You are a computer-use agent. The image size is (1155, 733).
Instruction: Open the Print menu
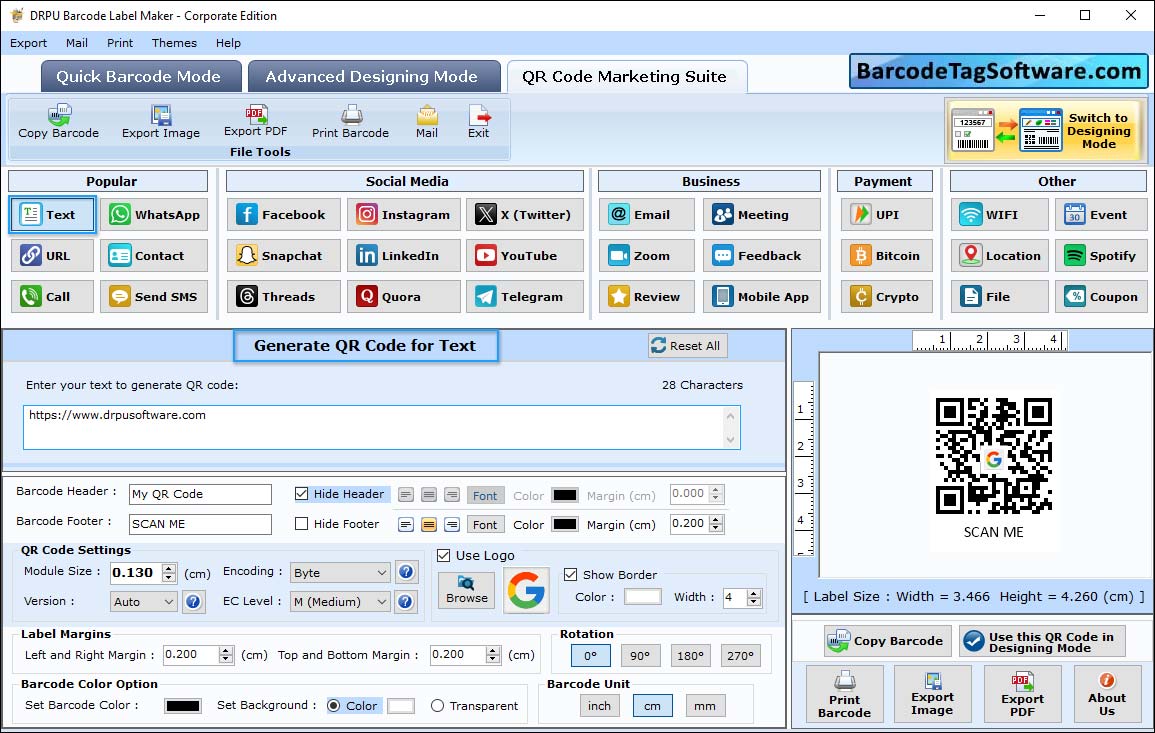(x=119, y=43)
